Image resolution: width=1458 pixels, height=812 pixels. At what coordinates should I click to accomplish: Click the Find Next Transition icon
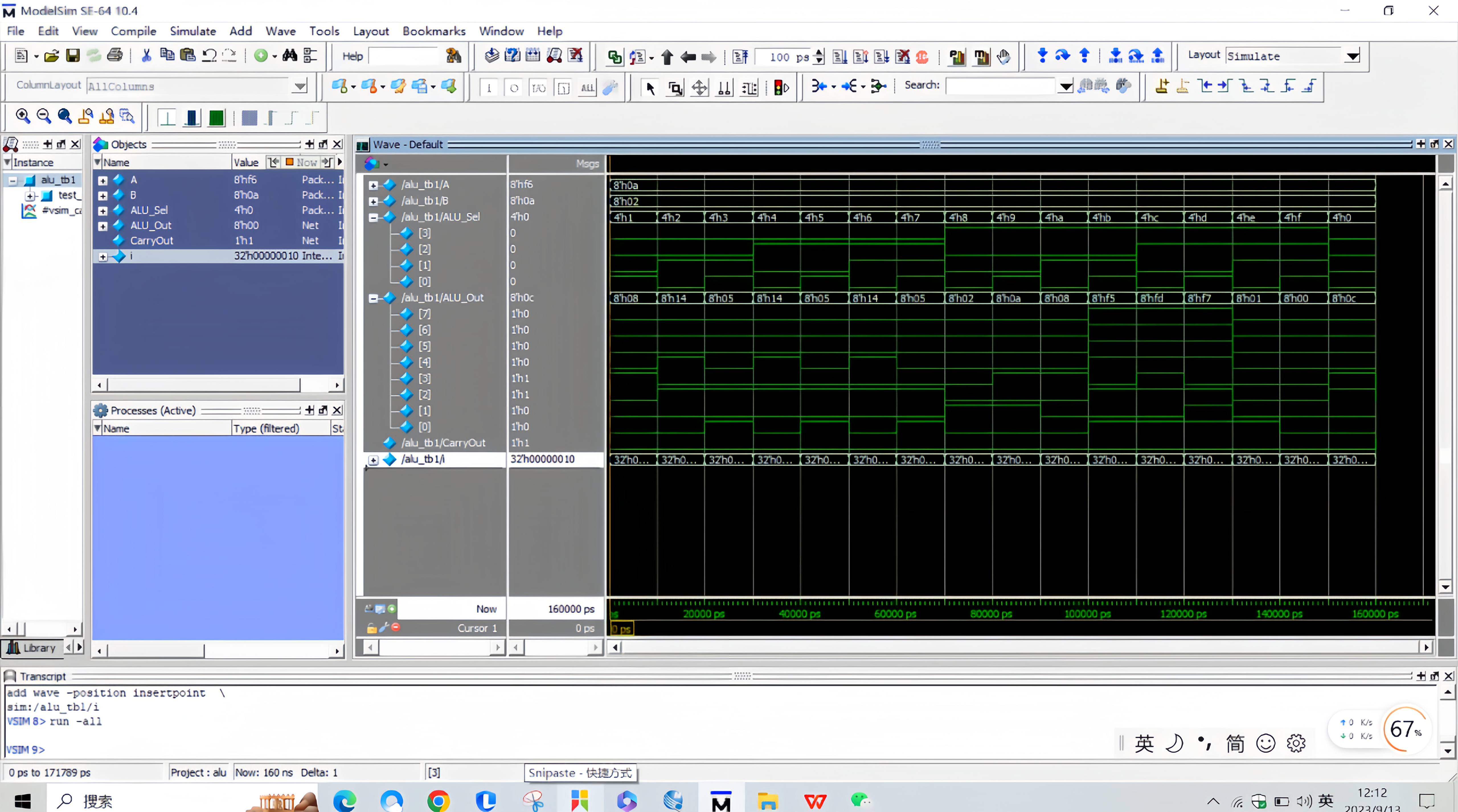(x=1225, y=86)
